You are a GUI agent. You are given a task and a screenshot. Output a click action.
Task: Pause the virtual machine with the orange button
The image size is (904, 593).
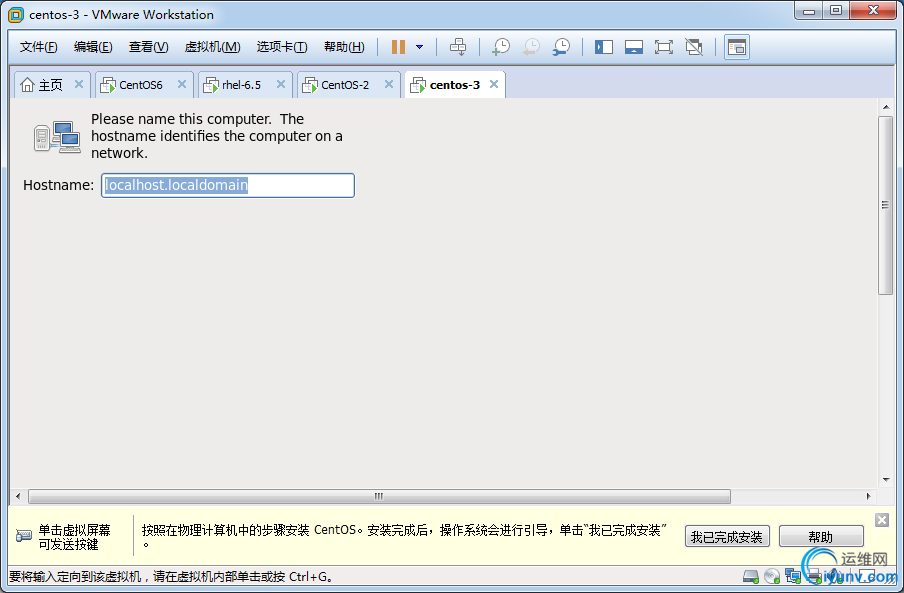pyautogui.click(x=398, y=47)
